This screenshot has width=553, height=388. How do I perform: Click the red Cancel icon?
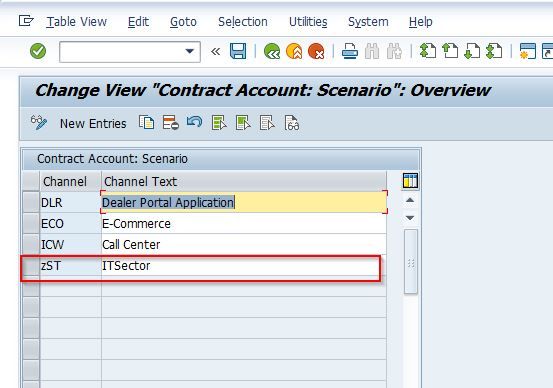point(316,51)
